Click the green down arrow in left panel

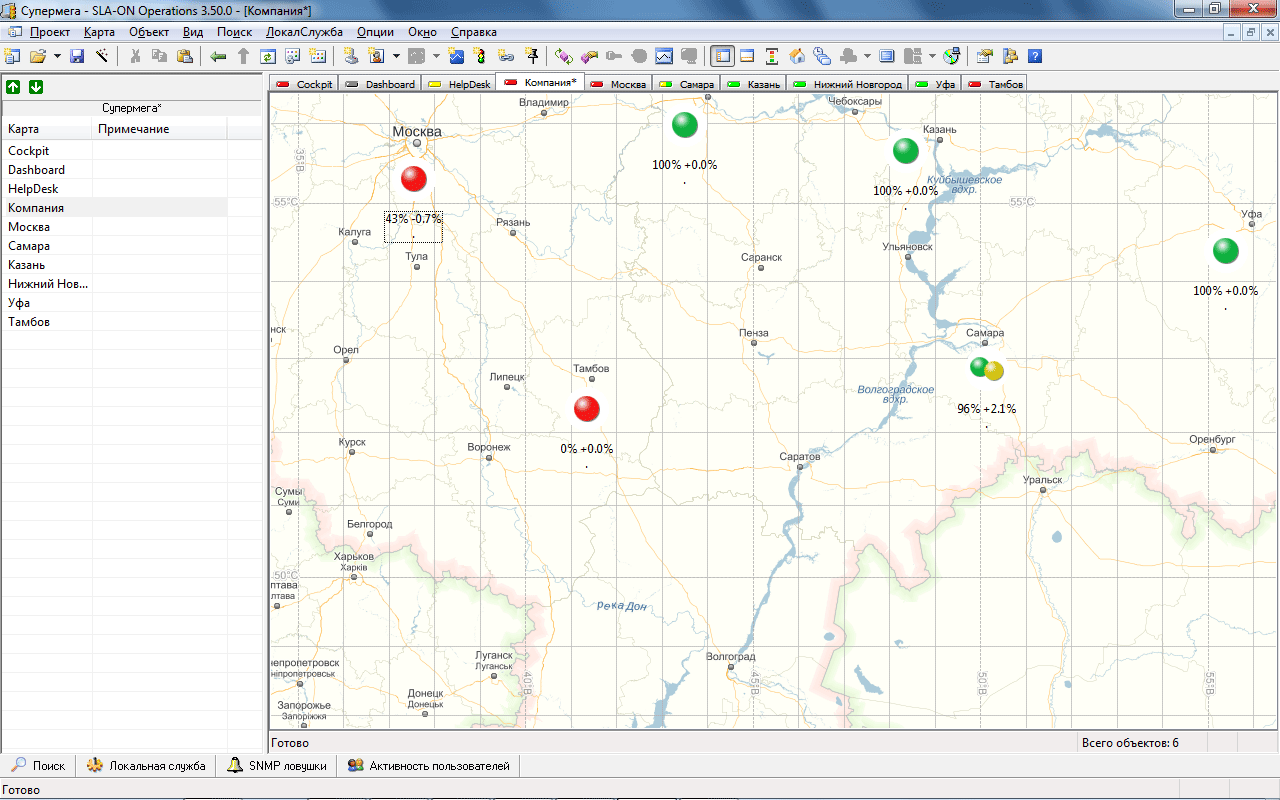point(36,87)
